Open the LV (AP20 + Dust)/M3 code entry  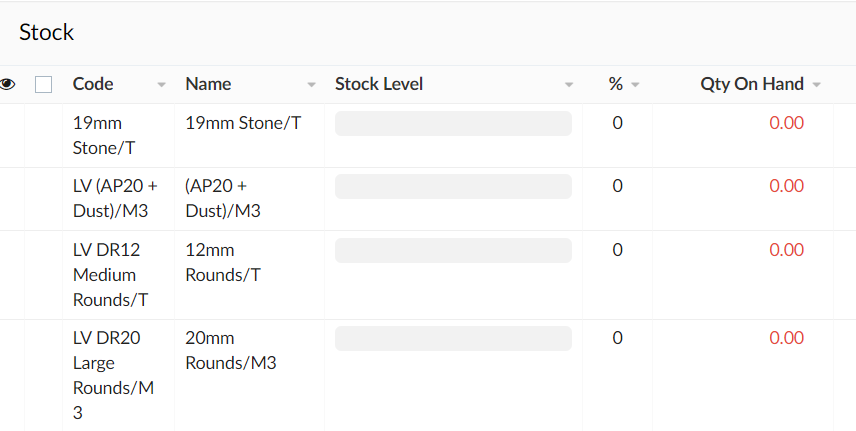coord(115,198)
